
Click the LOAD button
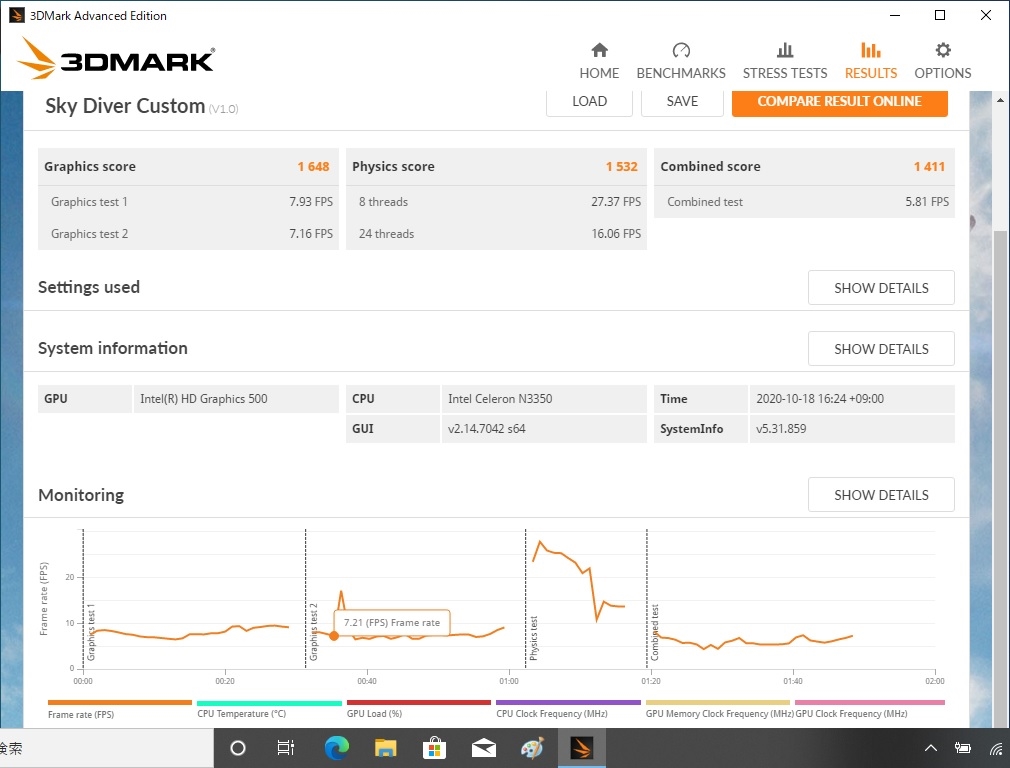pyautogui.click(x=589, y=102)
